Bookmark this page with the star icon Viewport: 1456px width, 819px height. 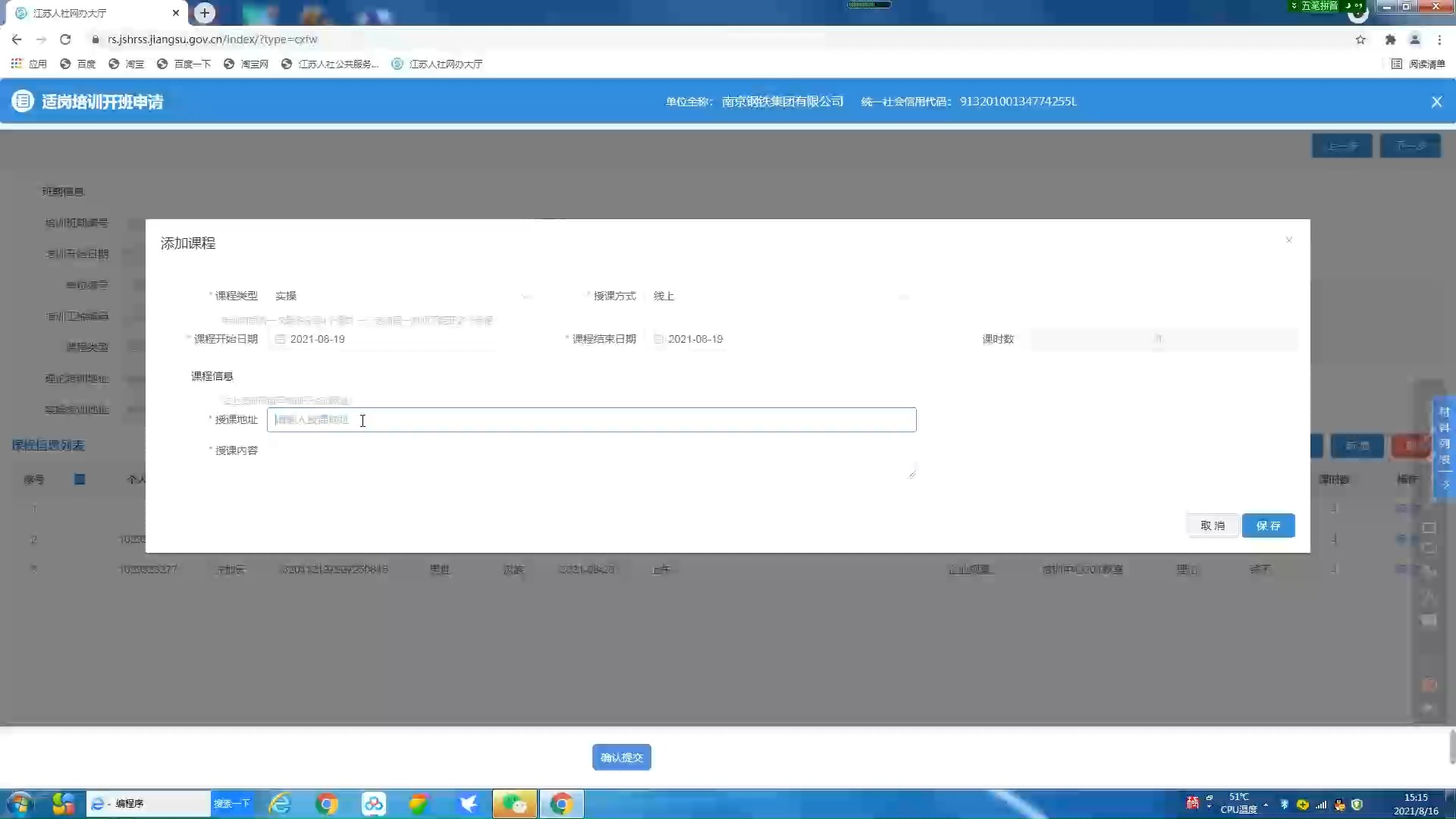tap(1360, 39)
